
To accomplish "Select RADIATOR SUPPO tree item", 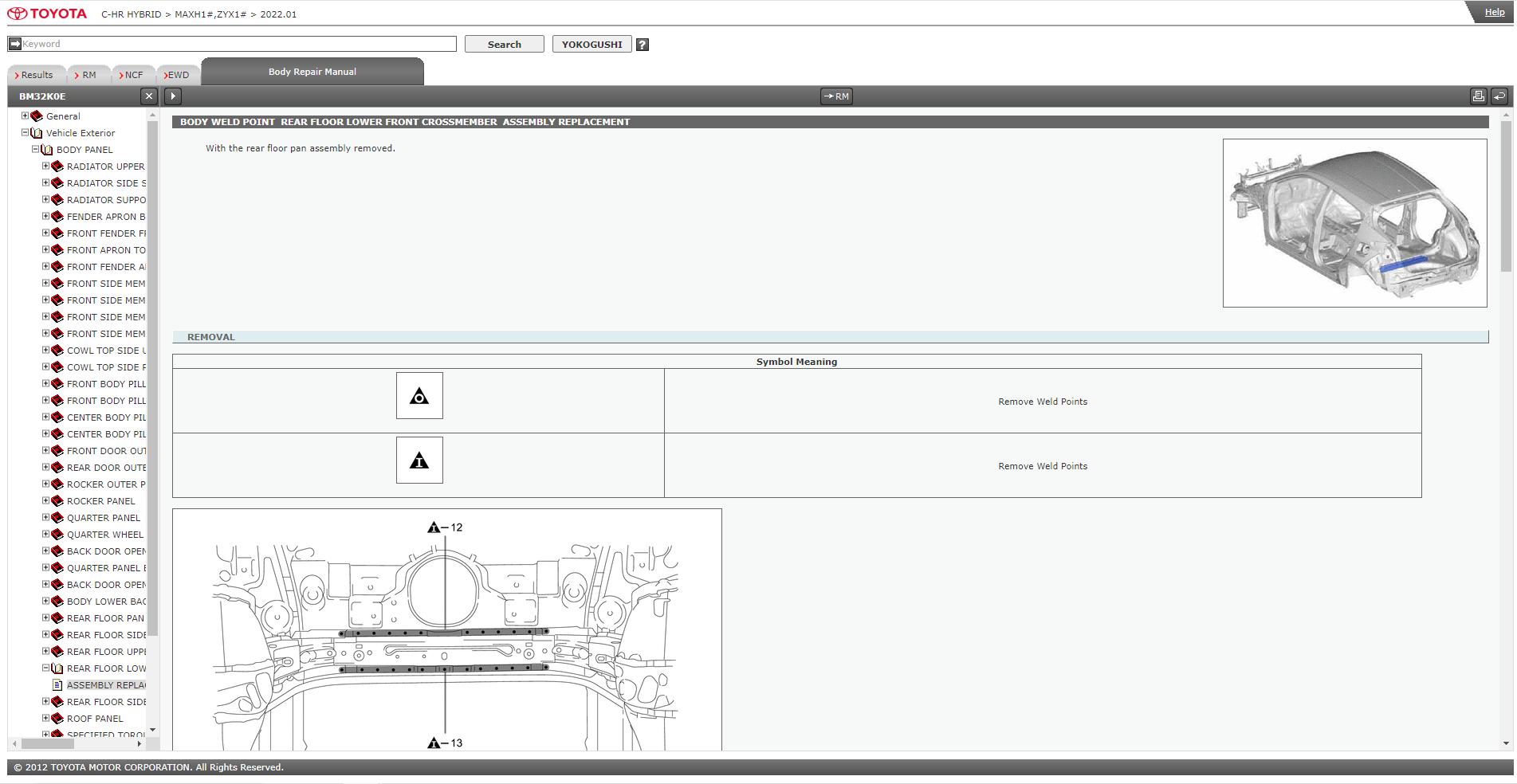I will 107,200.
